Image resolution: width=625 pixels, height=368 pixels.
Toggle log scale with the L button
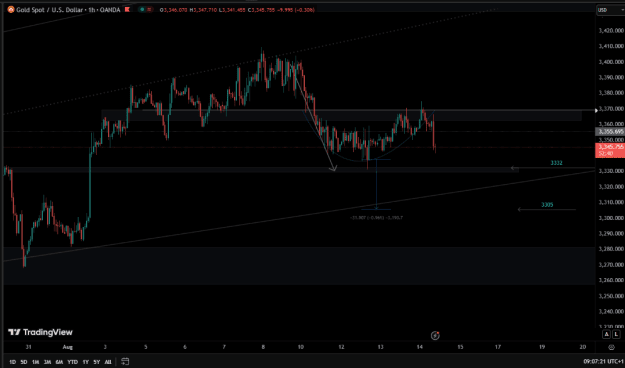(616, 334)
